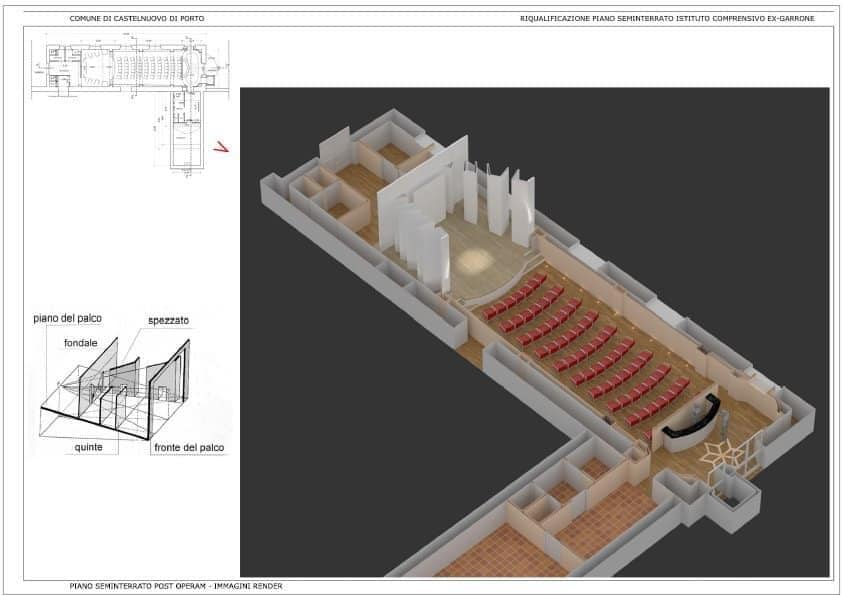
Task: Click the 'fronte del palco' label
Action: click(188, 447)
